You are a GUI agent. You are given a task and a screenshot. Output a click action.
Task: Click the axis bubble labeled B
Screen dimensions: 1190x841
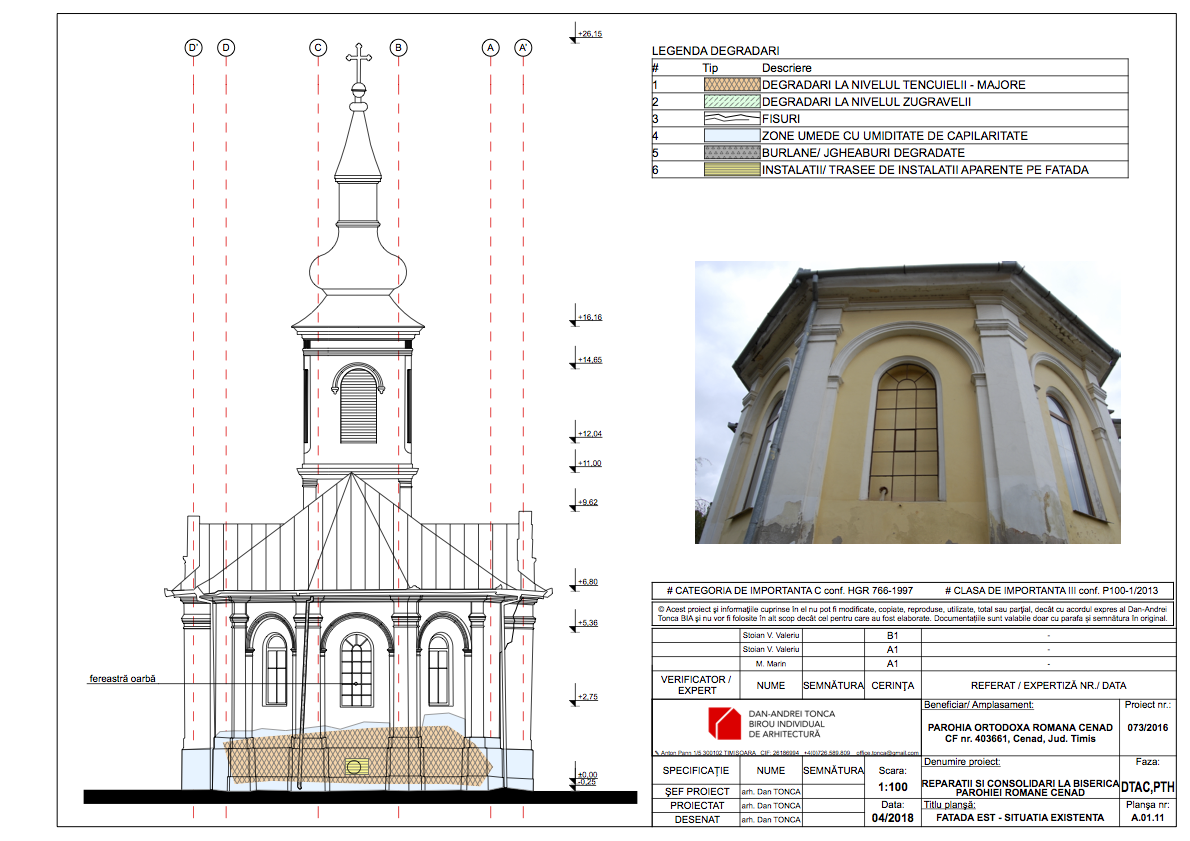(398, 47)
